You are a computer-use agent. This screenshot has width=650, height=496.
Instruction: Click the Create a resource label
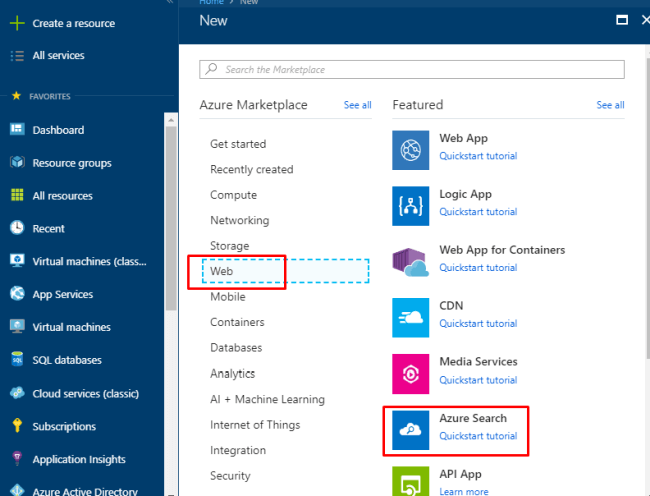click(74, 23)
